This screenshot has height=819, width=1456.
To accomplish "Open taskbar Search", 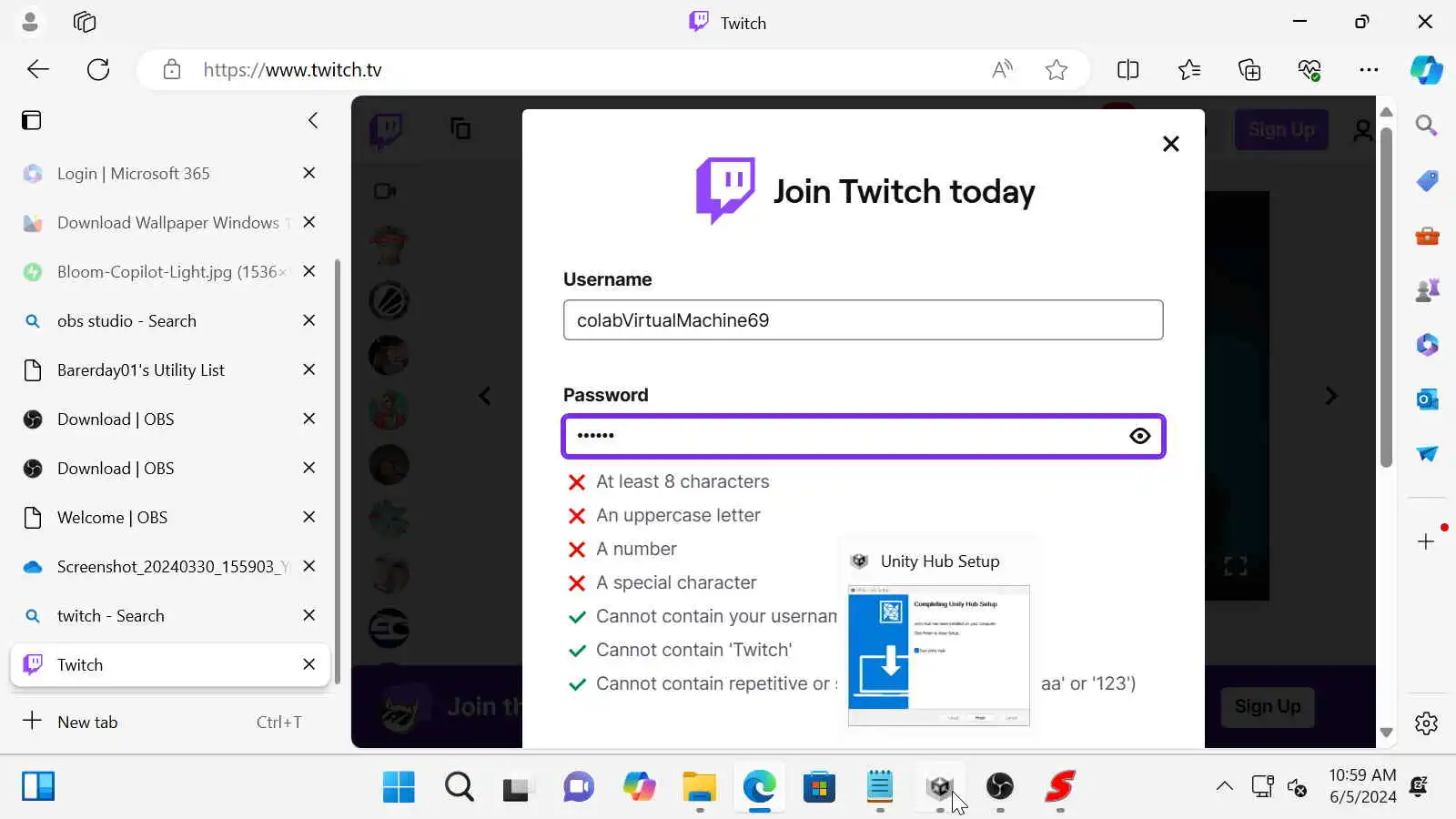I will pos(459,786).
